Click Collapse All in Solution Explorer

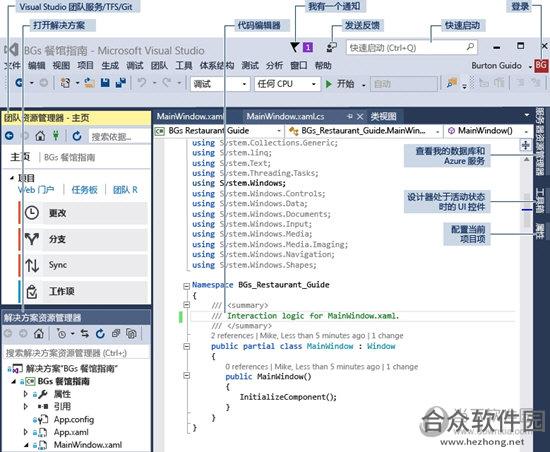tap(116, 333)
